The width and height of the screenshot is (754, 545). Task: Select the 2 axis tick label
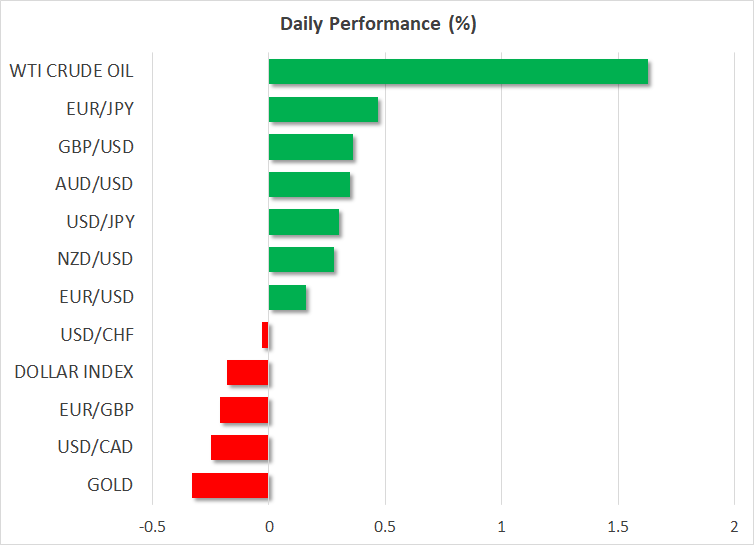(x=734, y=527)
